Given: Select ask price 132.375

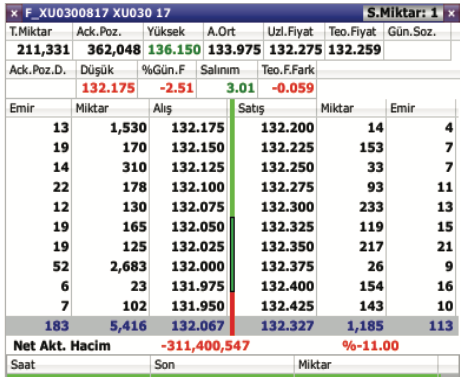Looking at the screenshot, I should tap(287, 267).
